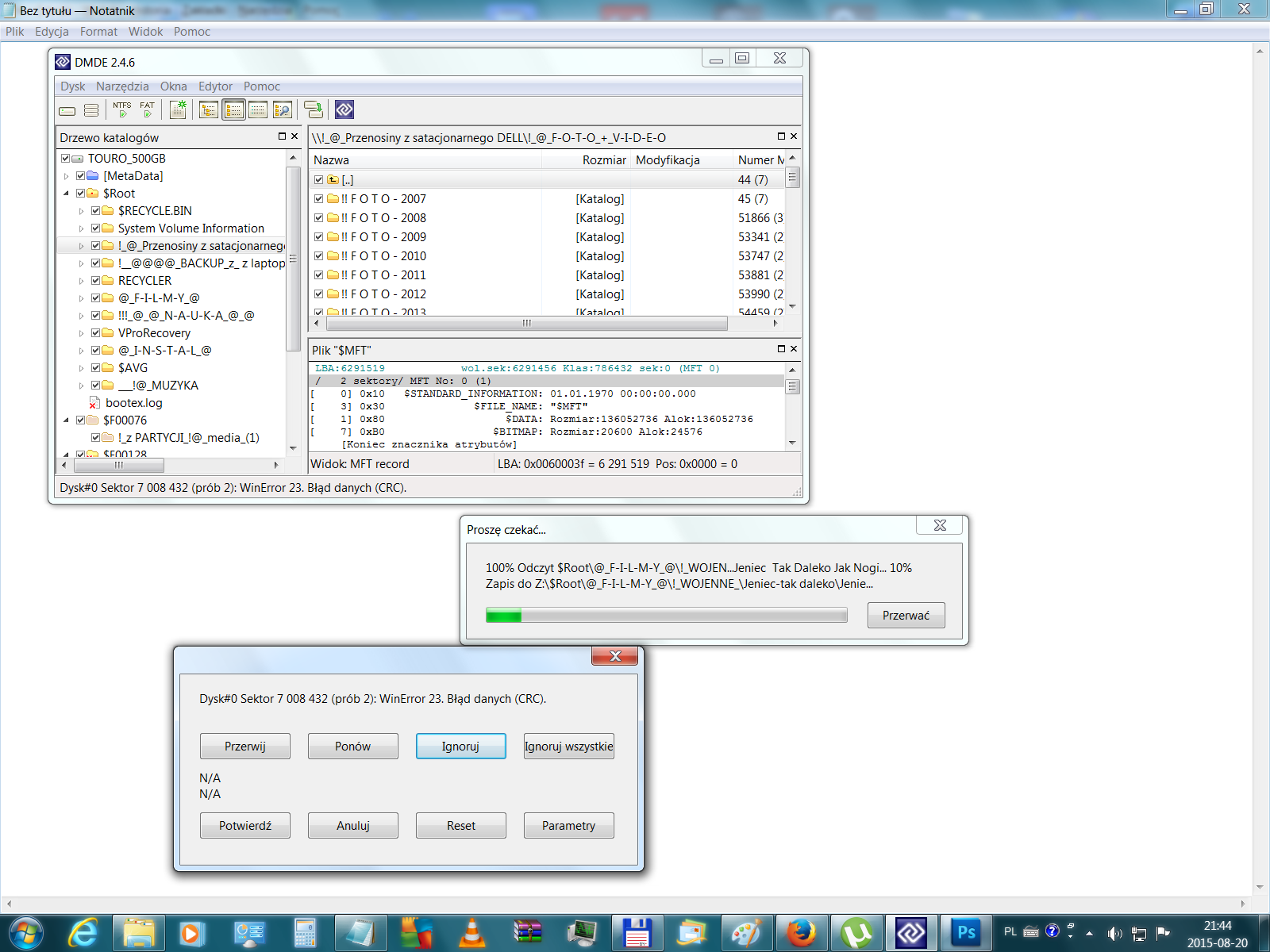The image size is (1270, 952).
Task: Open the find-in-files magnifier toolbar icon
Action: [283, 109]
